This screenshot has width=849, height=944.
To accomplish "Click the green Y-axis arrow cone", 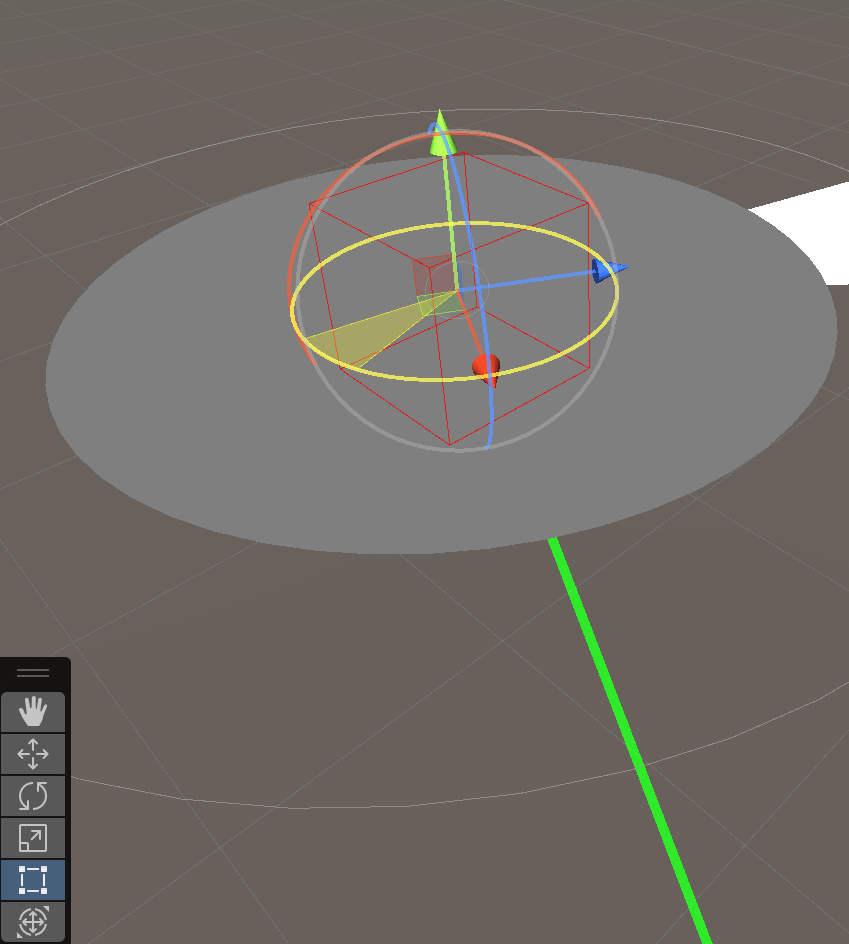I will 441,137.
